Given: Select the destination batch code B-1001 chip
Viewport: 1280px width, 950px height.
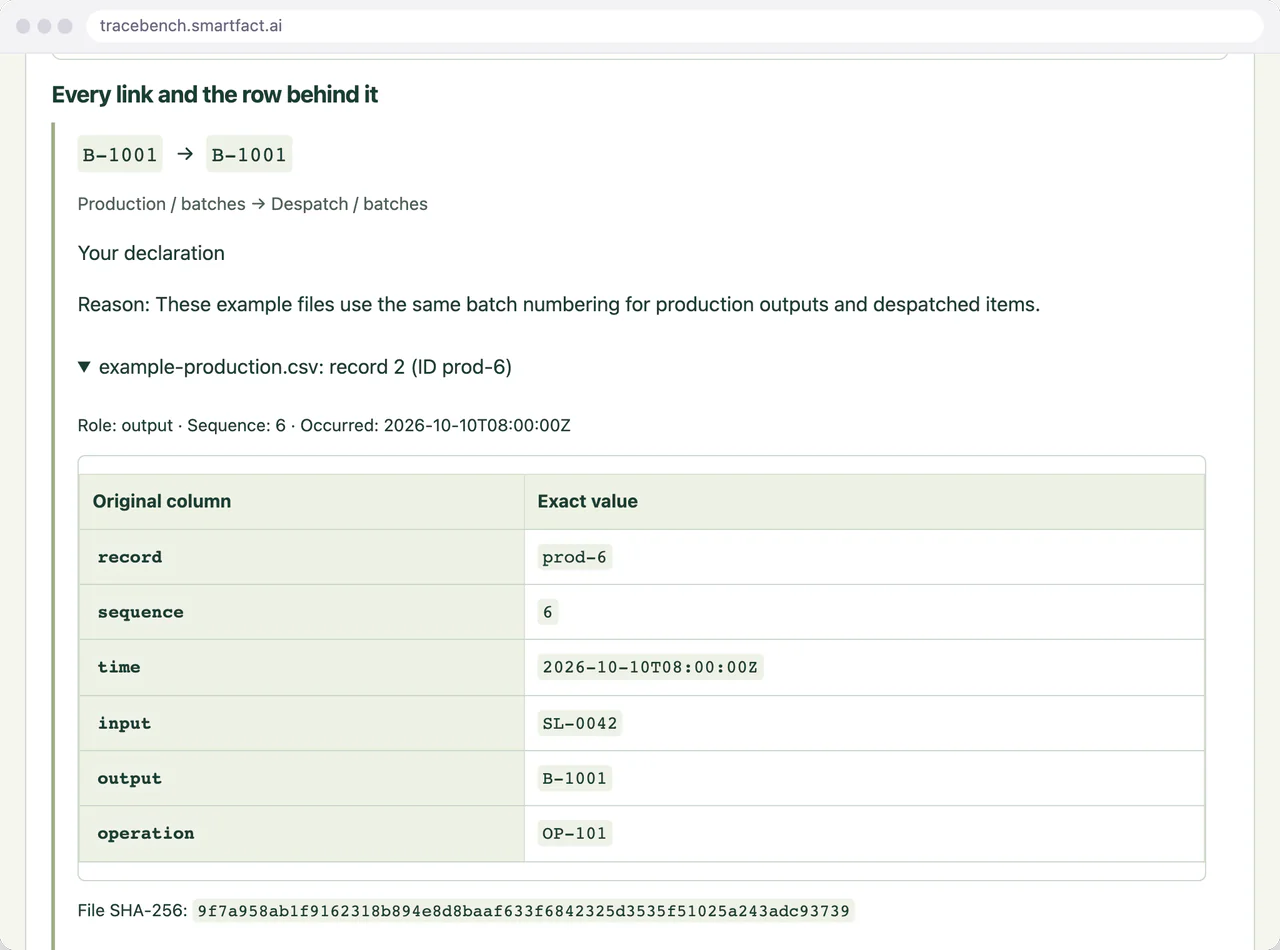Looking at the screenshot, I should (x=249, y=154).
